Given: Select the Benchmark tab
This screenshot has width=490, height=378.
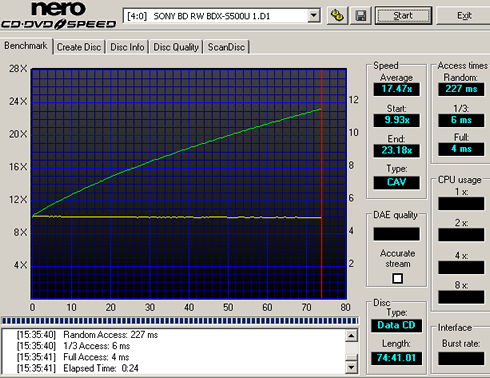Looking at the screenshot, I should [26, 46].
